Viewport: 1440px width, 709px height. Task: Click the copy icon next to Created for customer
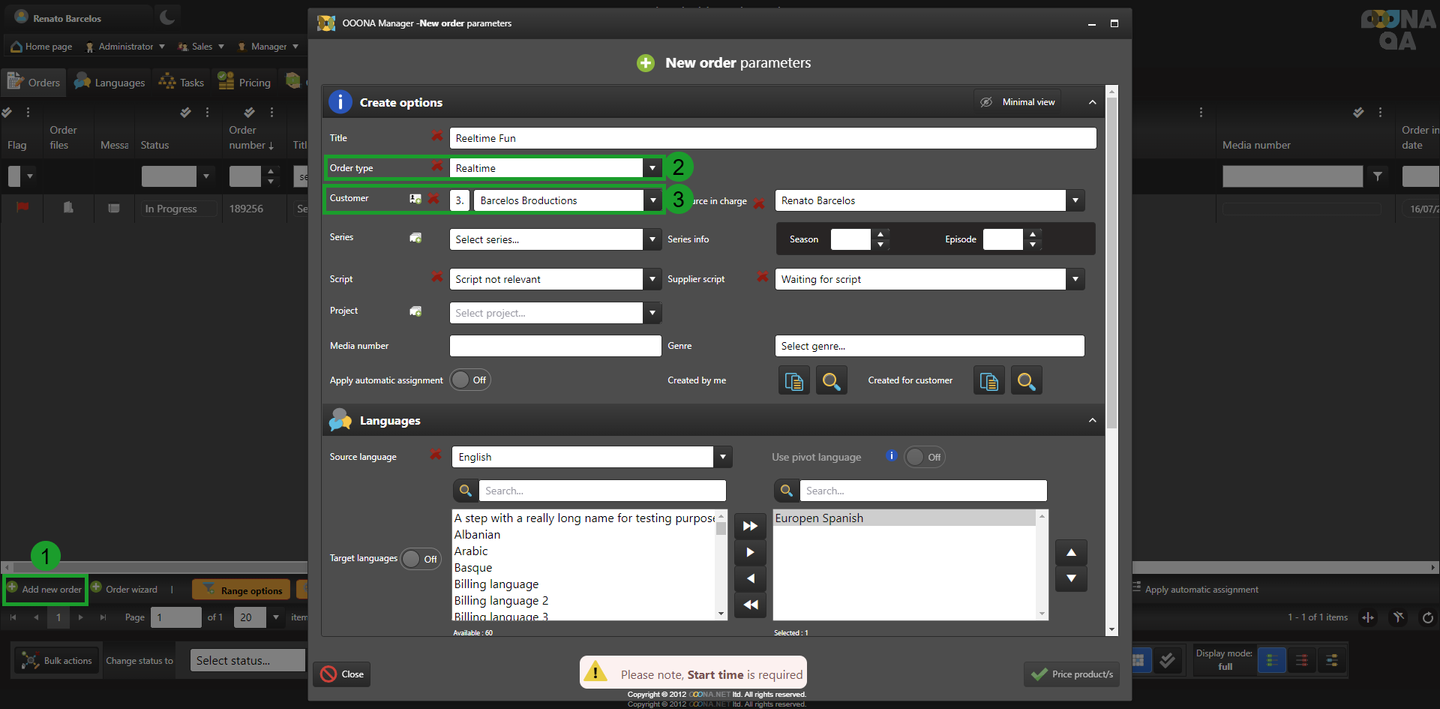[989, 381]
